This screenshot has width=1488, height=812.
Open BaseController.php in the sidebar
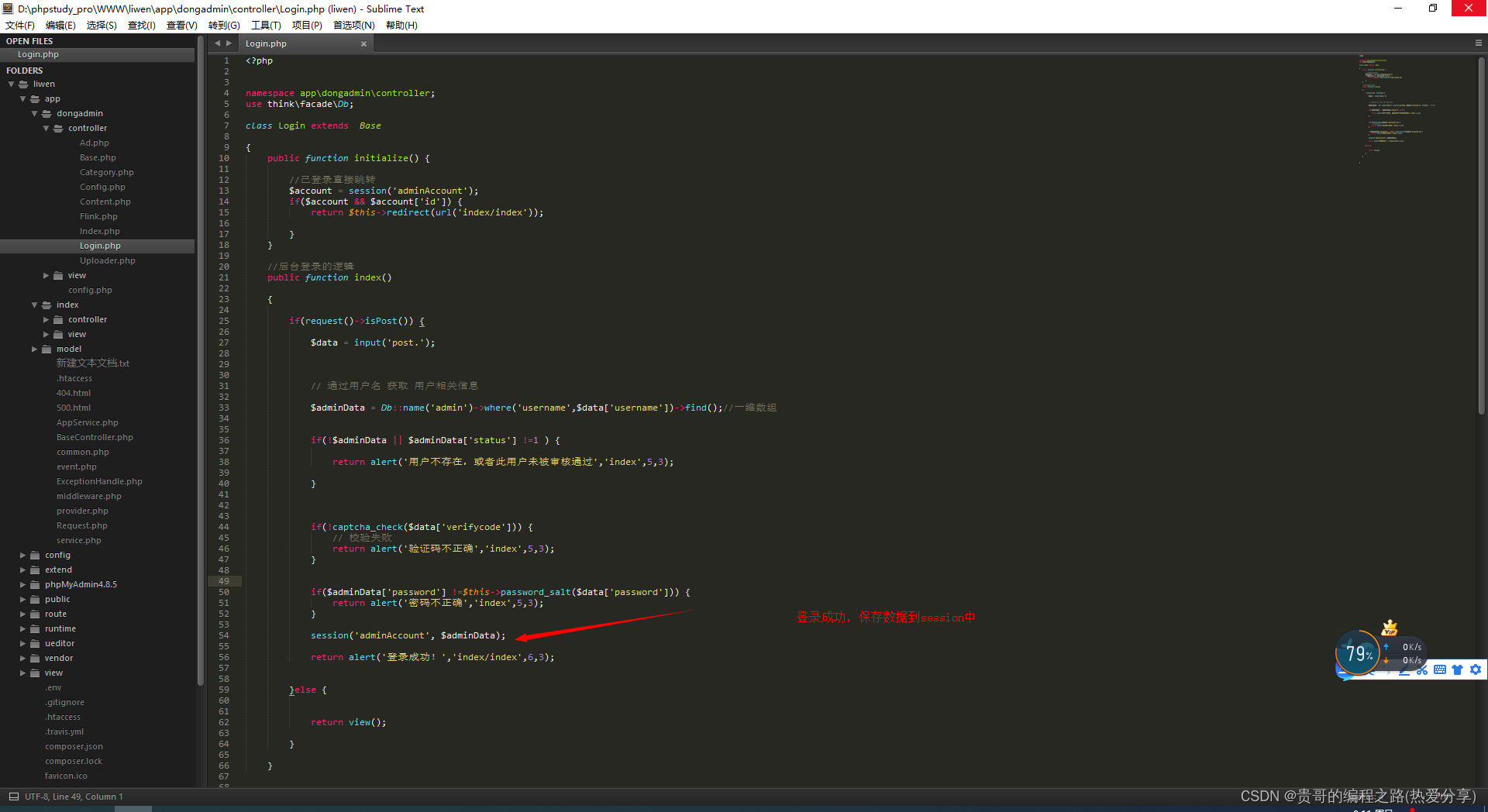coord(95,438)
